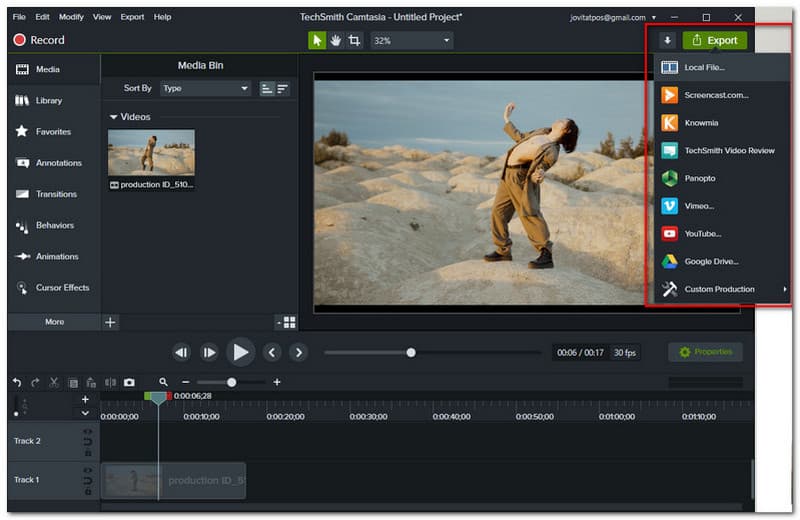Click the undo arrow icon
Screen dimensions: 800x520
(16, 382)
